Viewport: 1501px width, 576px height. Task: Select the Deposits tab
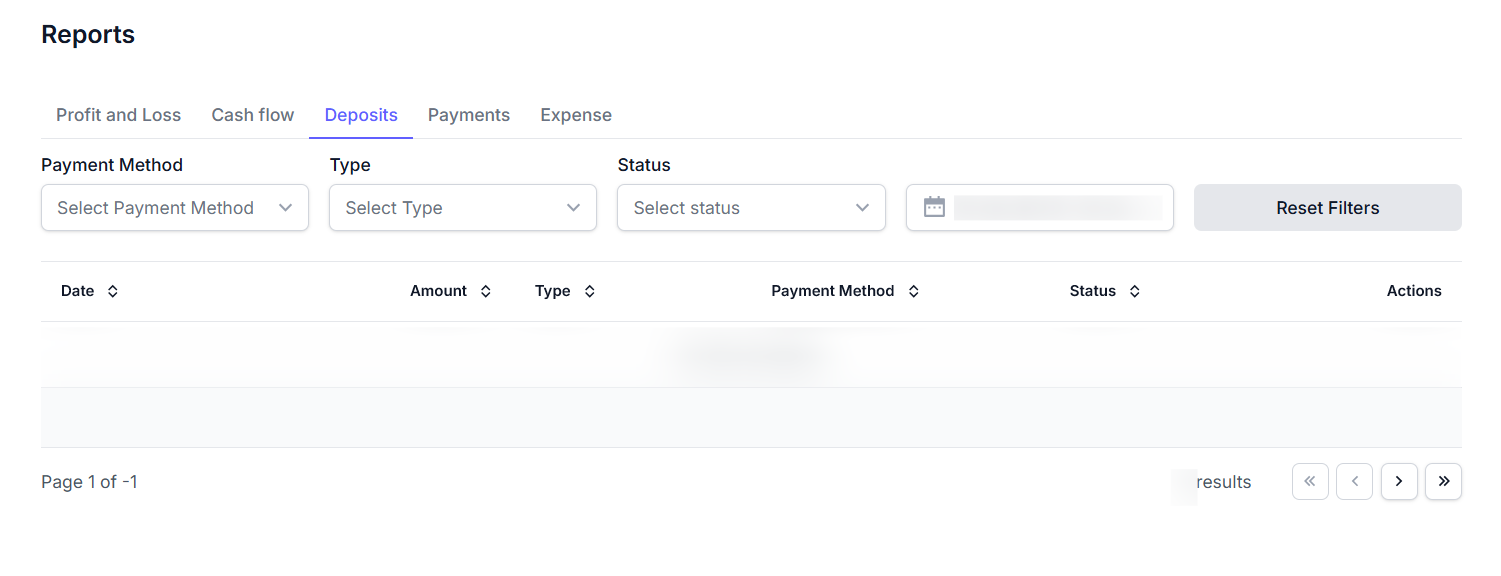(361, 115)
